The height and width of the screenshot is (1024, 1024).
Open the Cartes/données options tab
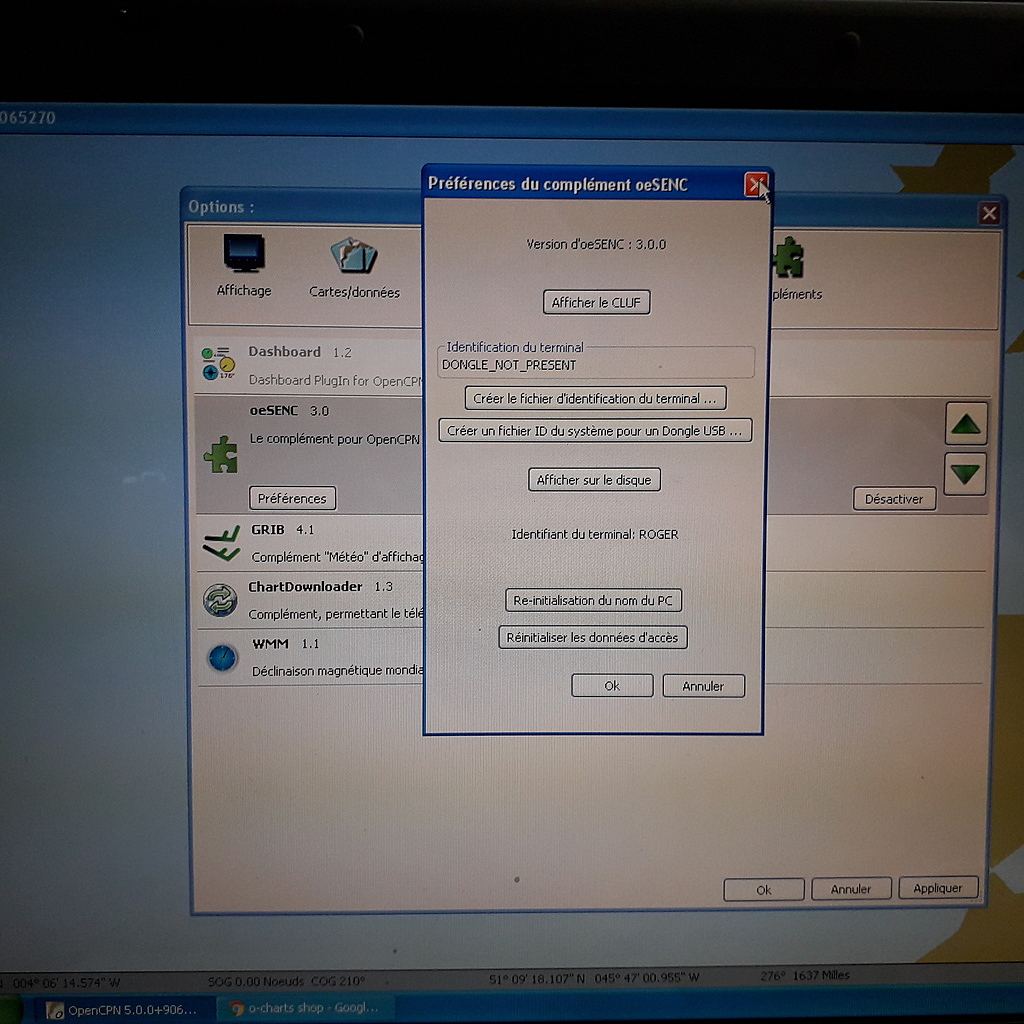click(354, 268)
